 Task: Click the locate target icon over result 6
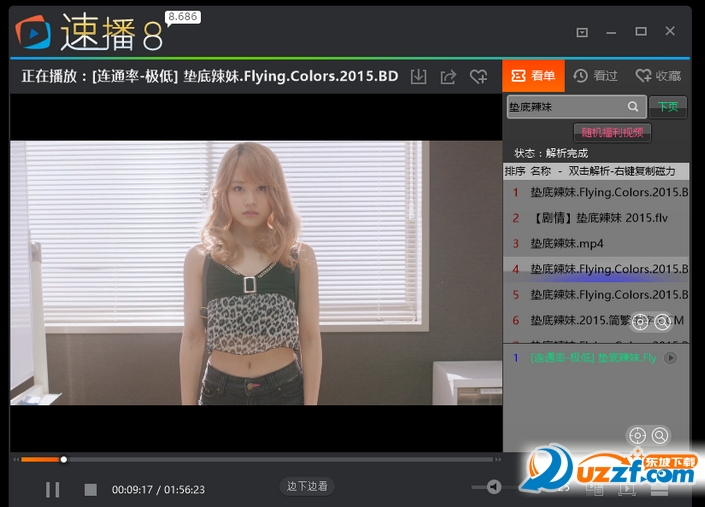(x=640, y=322)
